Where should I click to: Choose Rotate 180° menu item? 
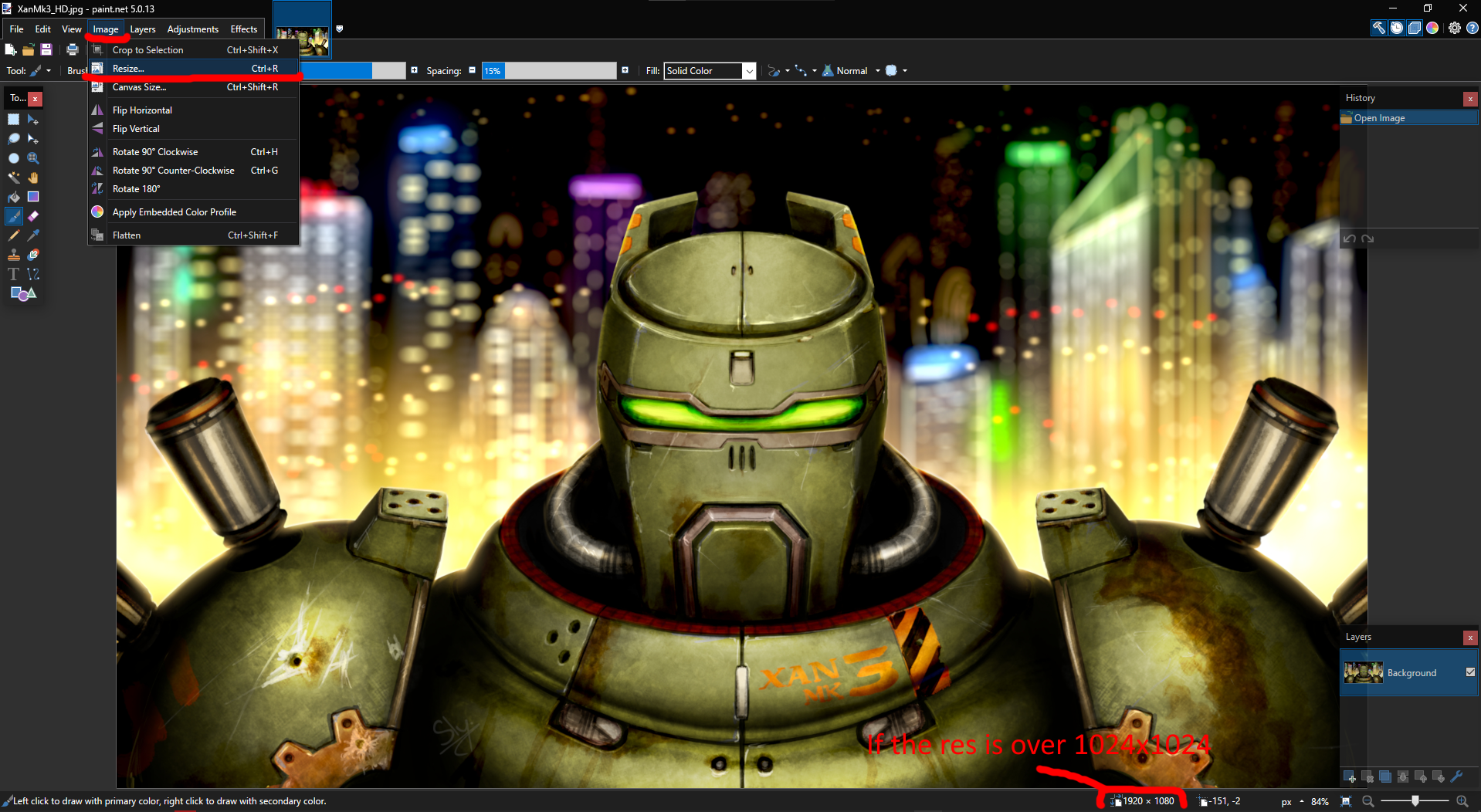(x=193, y=189)
